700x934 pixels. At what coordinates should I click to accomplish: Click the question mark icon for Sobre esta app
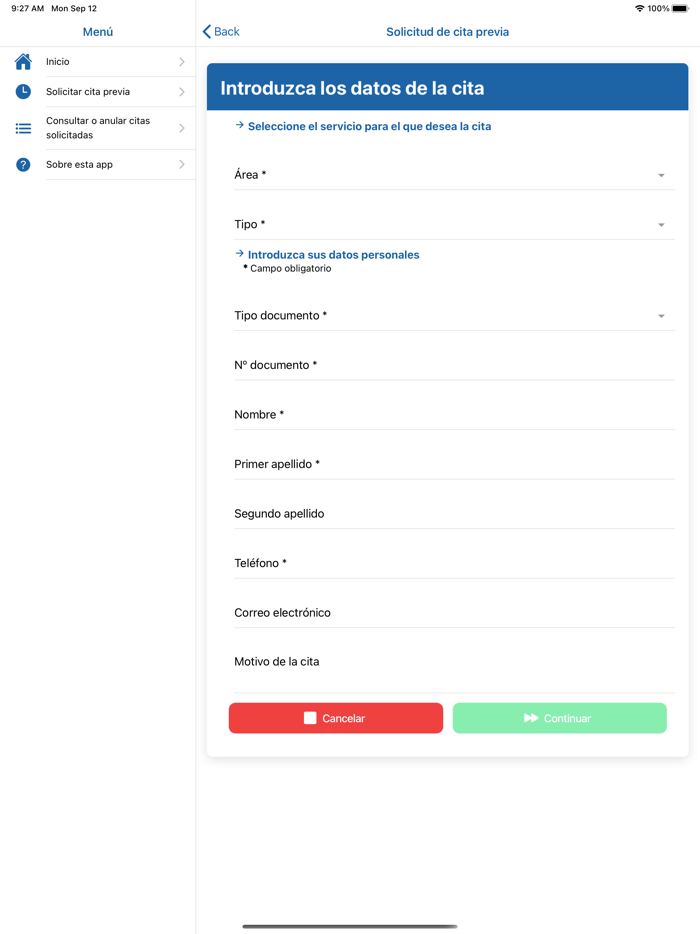(x=23, y=164)
